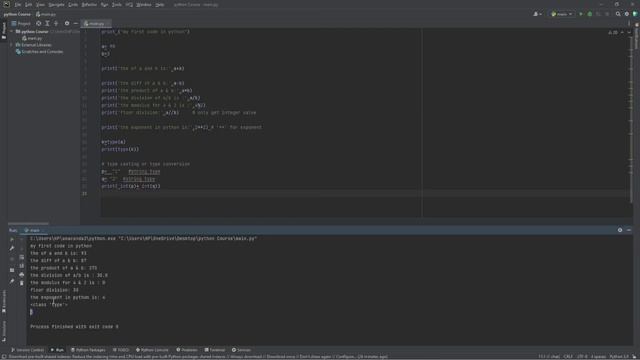Open Services tool window tab
This screenshot has height=360, width=640.
click(x=241, y=350)
